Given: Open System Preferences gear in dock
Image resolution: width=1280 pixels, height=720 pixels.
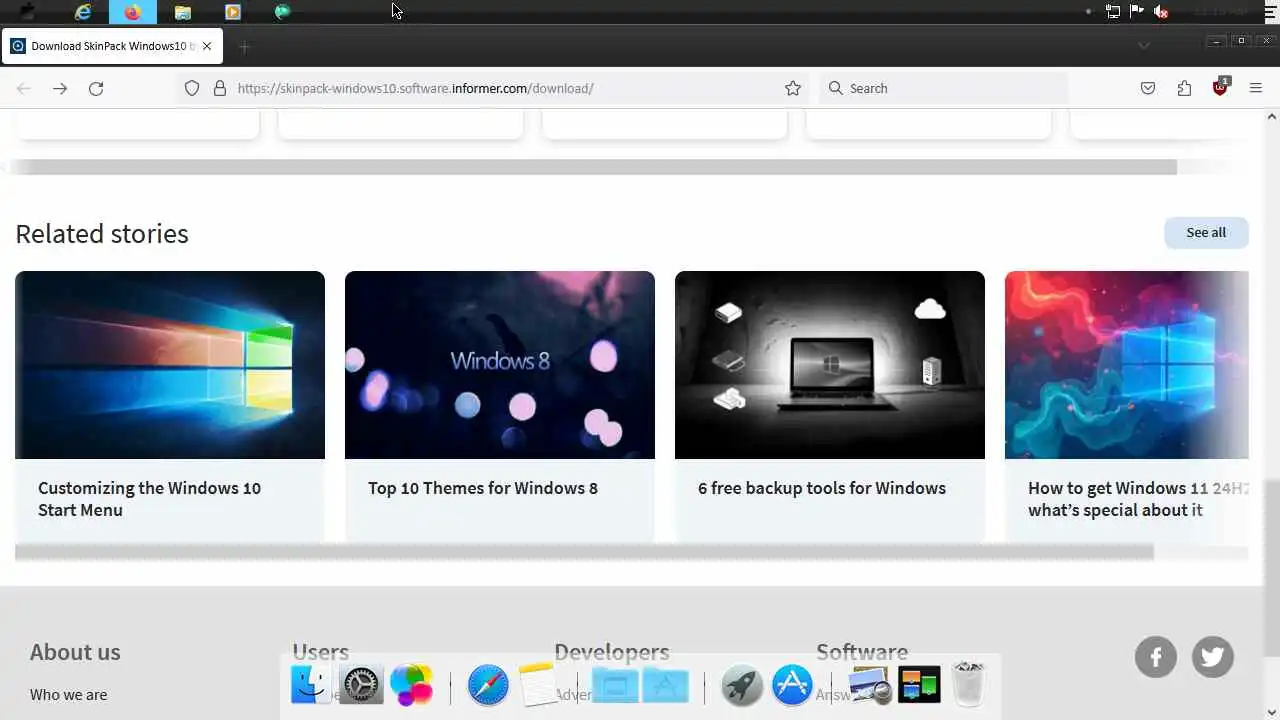Looking at the screenshot, I should (x=361, y=685).
